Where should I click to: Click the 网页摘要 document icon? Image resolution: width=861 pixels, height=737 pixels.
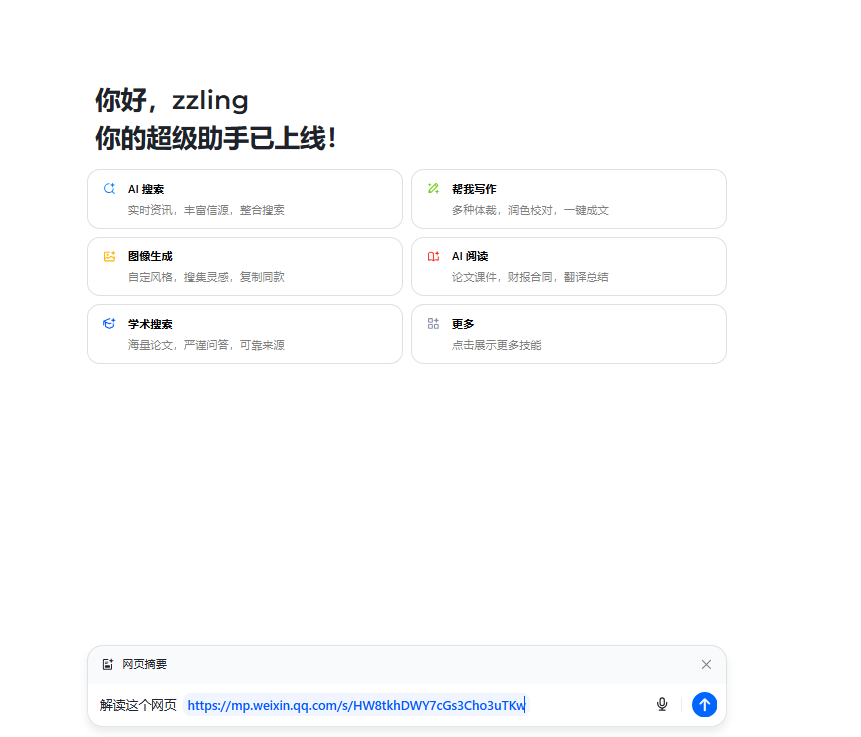(108, 665)
